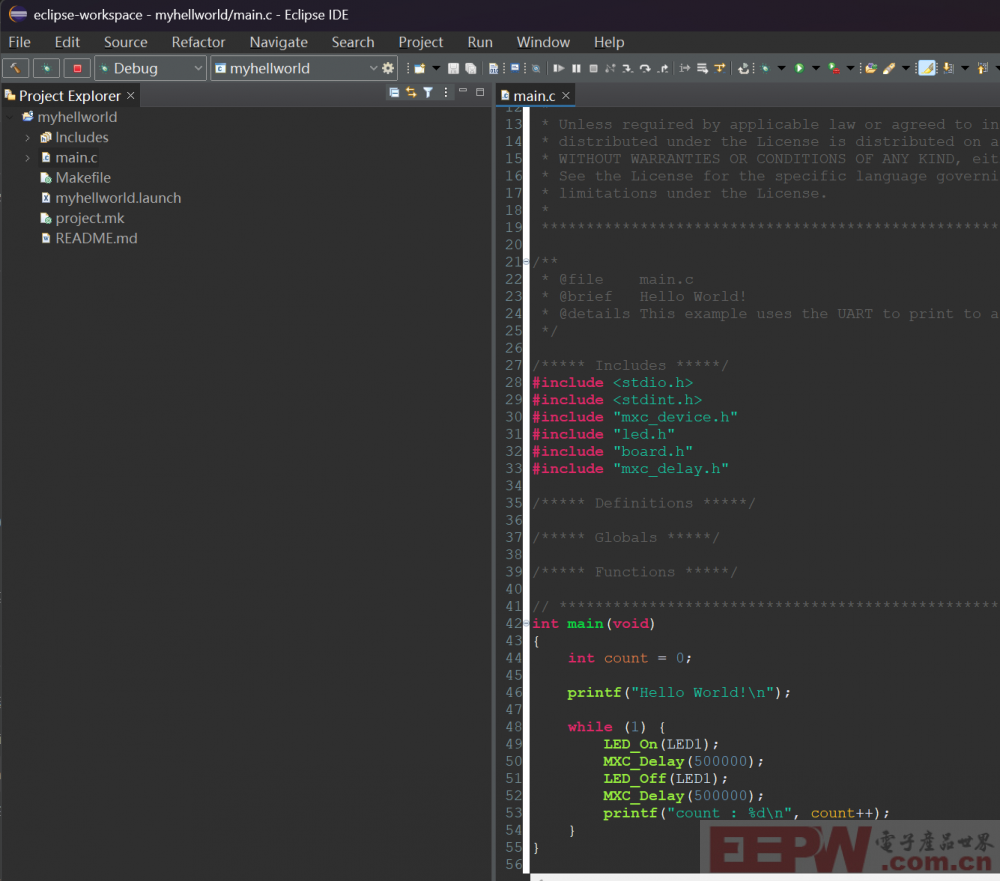Open the Window menu

pyautogui.click(x=543, y=42)
